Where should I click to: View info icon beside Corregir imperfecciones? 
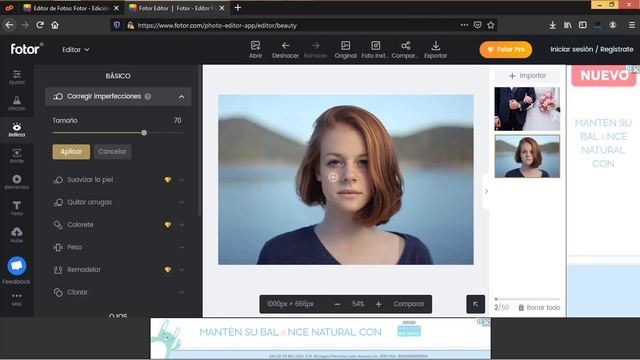tap(148, 96)
